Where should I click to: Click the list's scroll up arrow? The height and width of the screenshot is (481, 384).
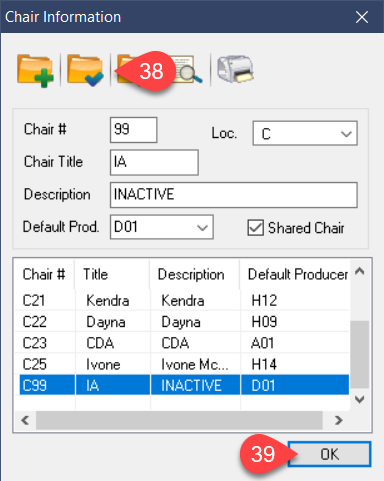coord(360,271)
